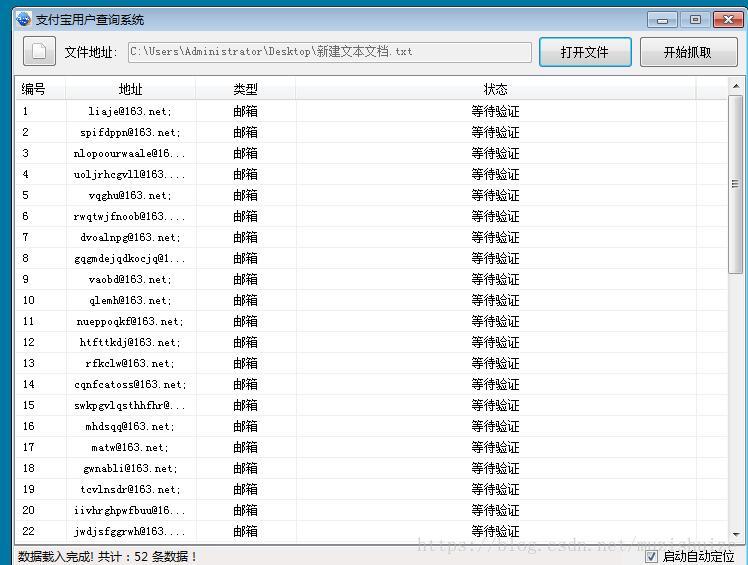Click number 1 in 编号 column
The width and height of the screenshot is (748, 565).
[x=25, y=111]
